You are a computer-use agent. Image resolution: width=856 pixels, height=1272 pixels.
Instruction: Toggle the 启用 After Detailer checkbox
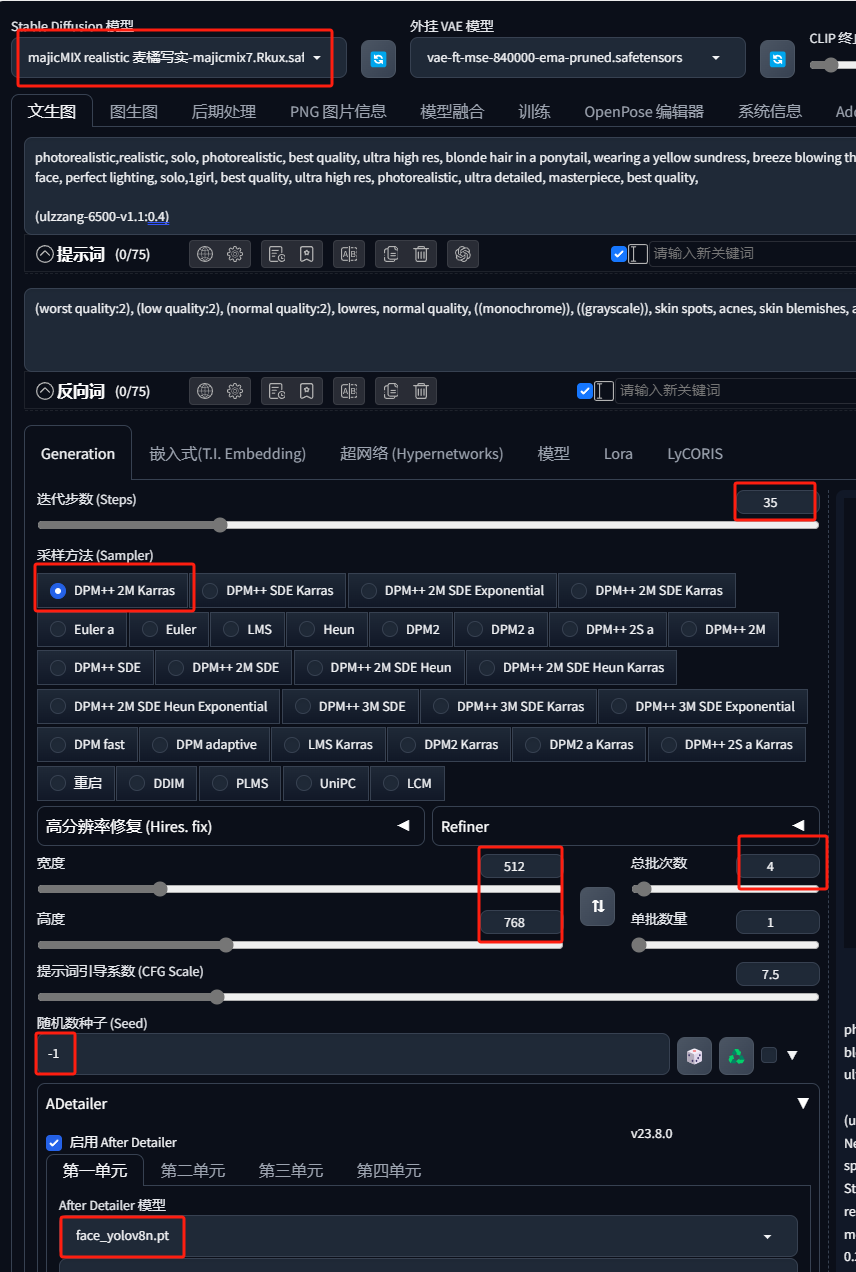[x=54, y=1142]
